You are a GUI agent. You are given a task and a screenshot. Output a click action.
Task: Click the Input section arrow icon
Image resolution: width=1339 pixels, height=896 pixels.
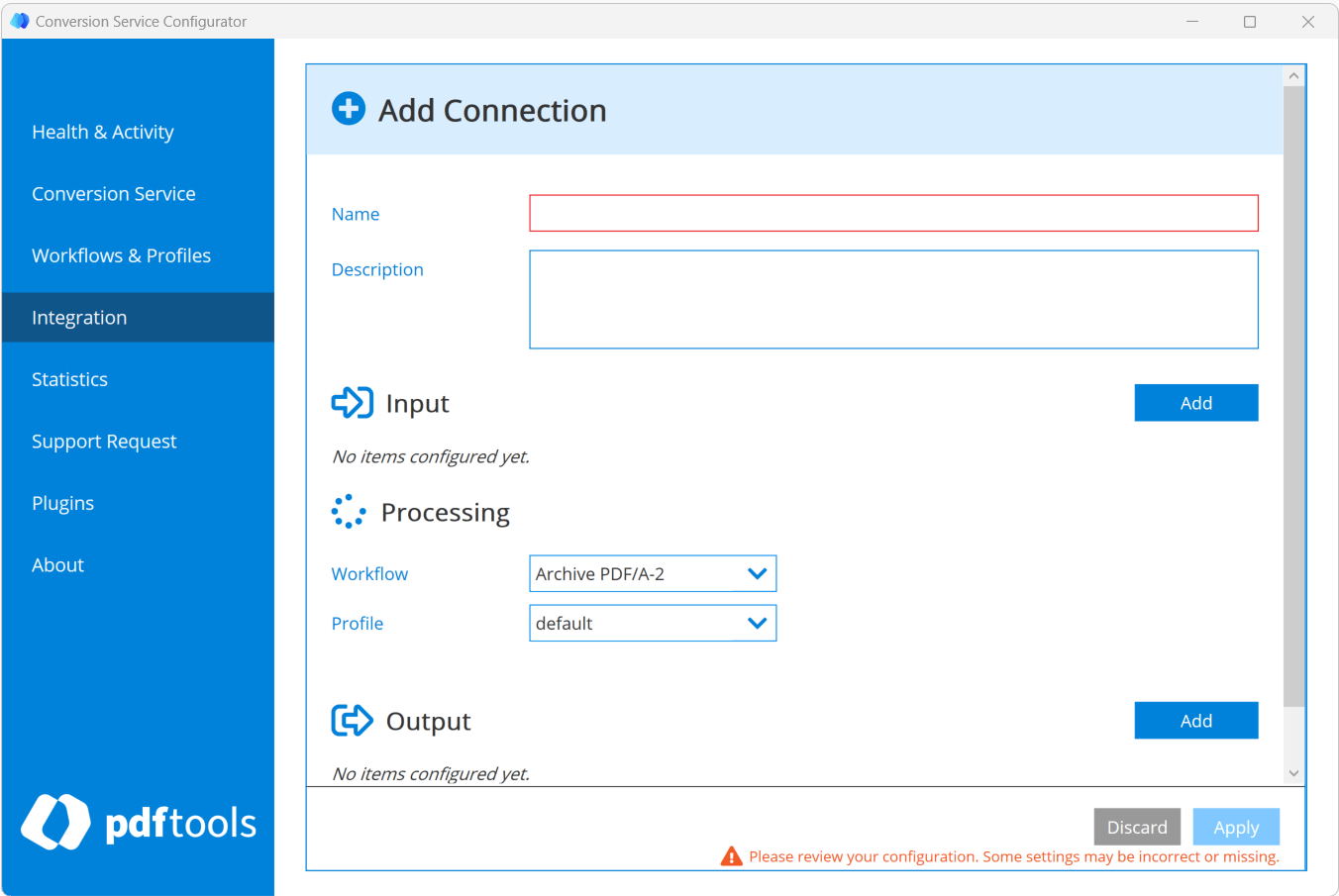(x=352, y=402)
